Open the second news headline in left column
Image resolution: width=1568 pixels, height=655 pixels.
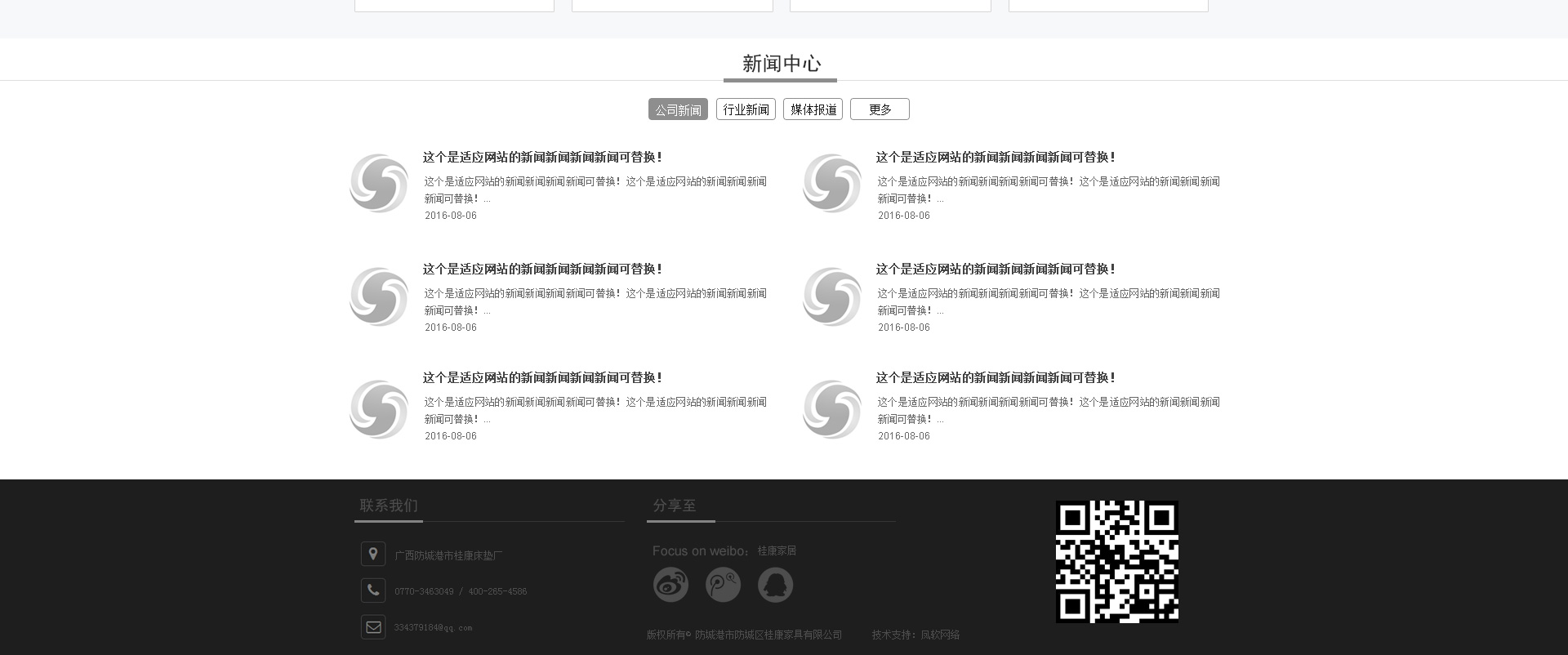click(x=542, y=269)
